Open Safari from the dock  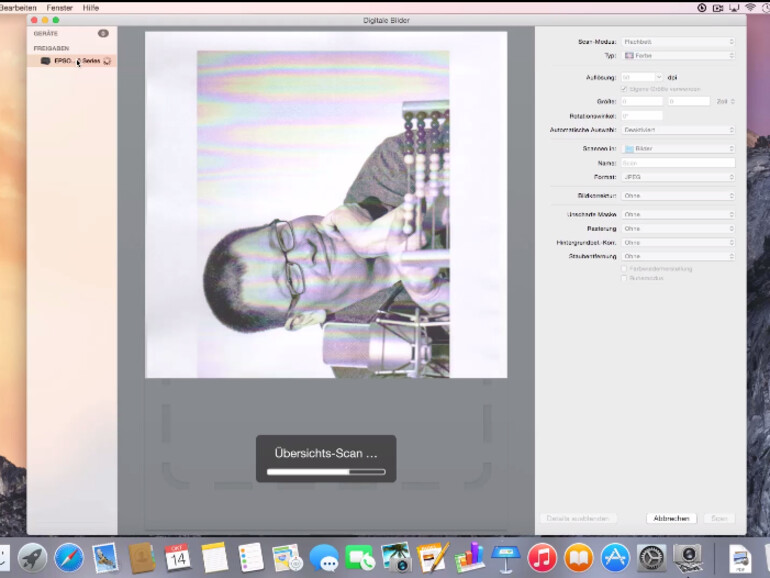(69, 557)
